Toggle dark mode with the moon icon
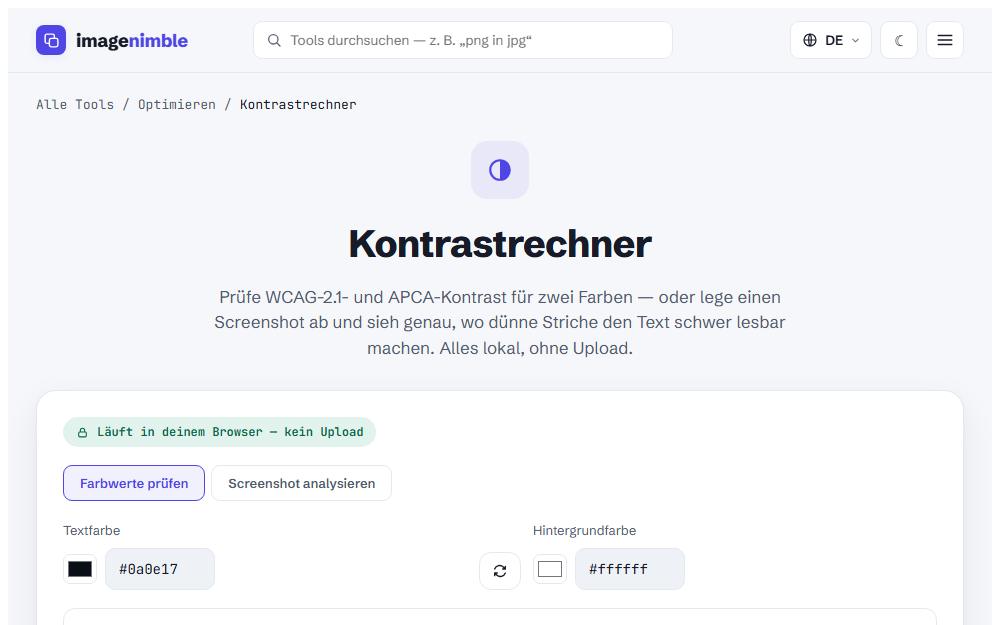The height and width of the screenshot is (625, 1000). pos(899,40)
